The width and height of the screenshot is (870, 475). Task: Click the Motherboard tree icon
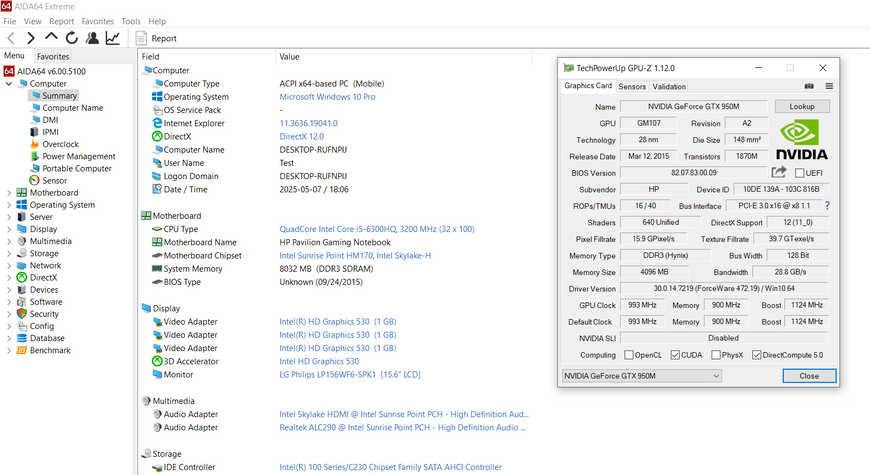tap(22, 193)
